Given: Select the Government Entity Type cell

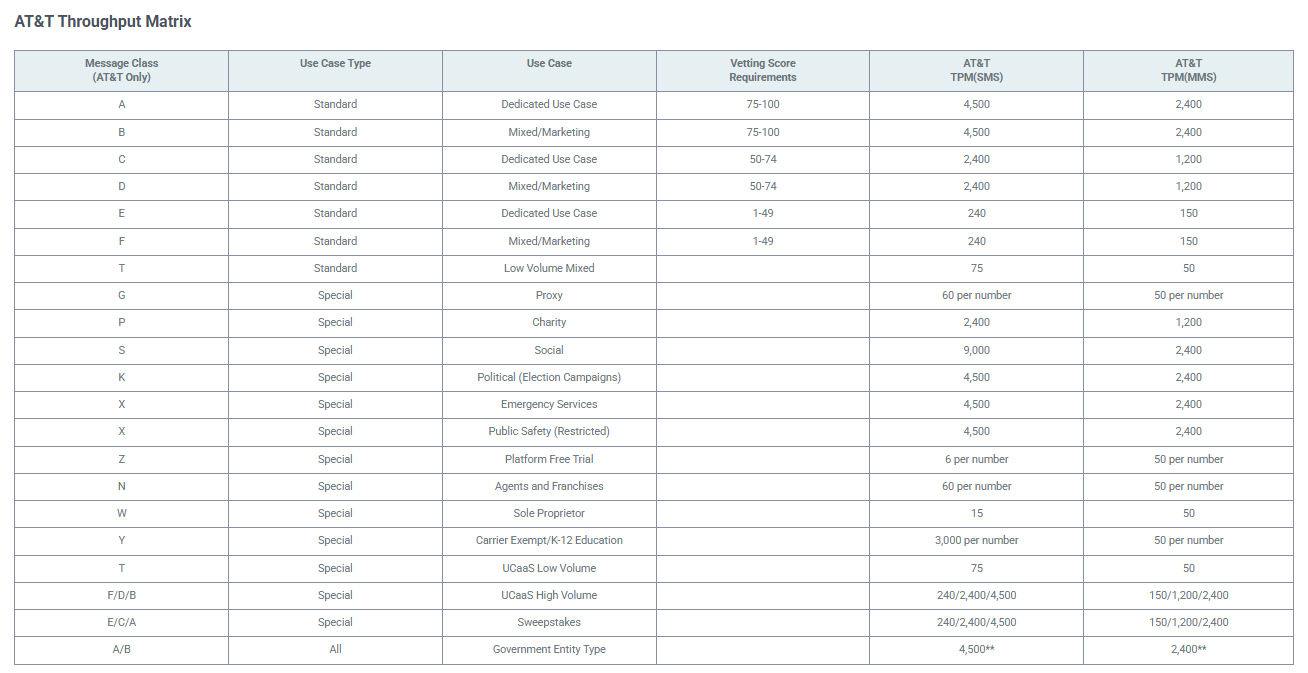Looking at the screenshot, I should click(549, 649).
